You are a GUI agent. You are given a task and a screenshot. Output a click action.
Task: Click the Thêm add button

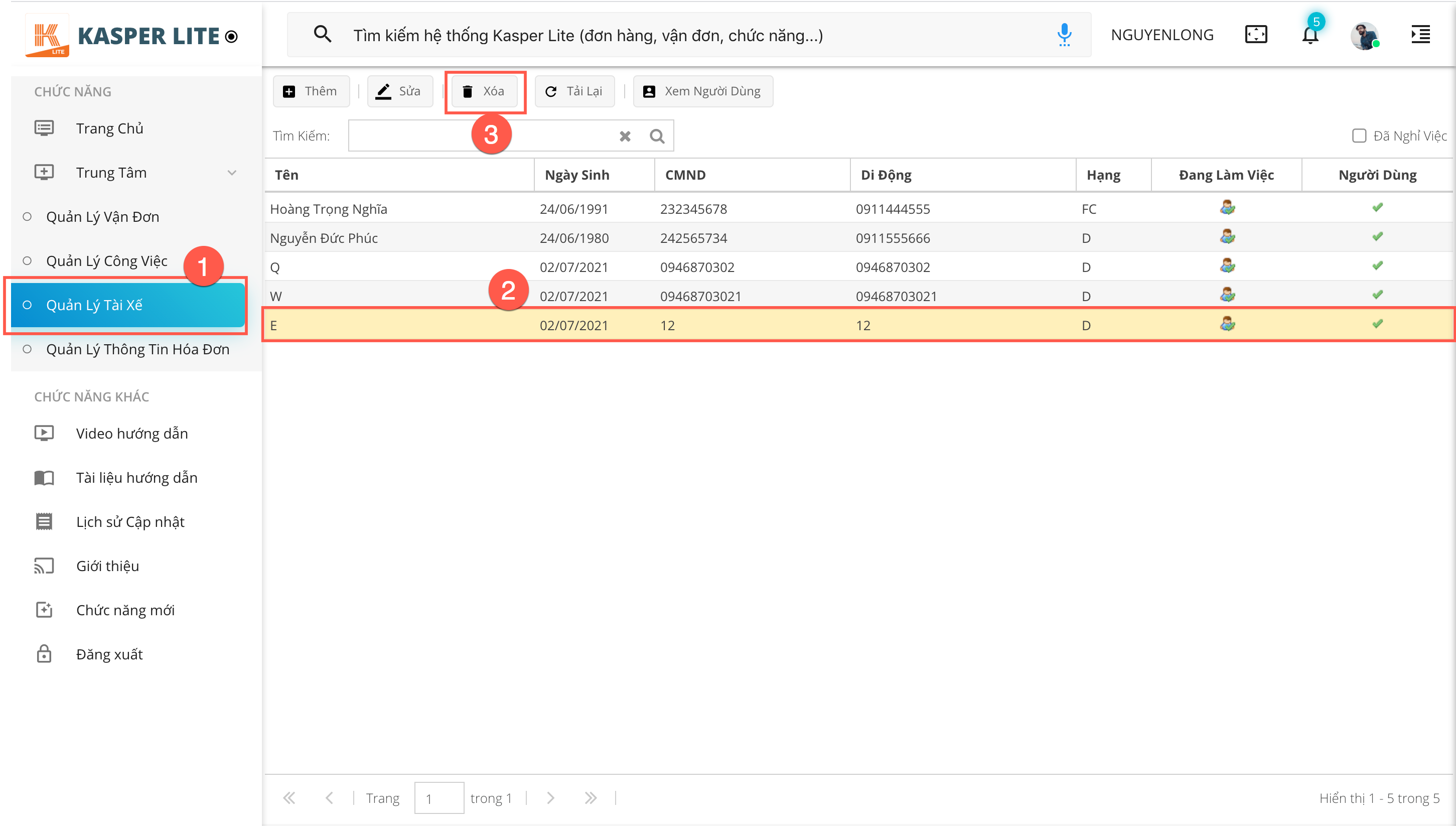tap(311, 91)
